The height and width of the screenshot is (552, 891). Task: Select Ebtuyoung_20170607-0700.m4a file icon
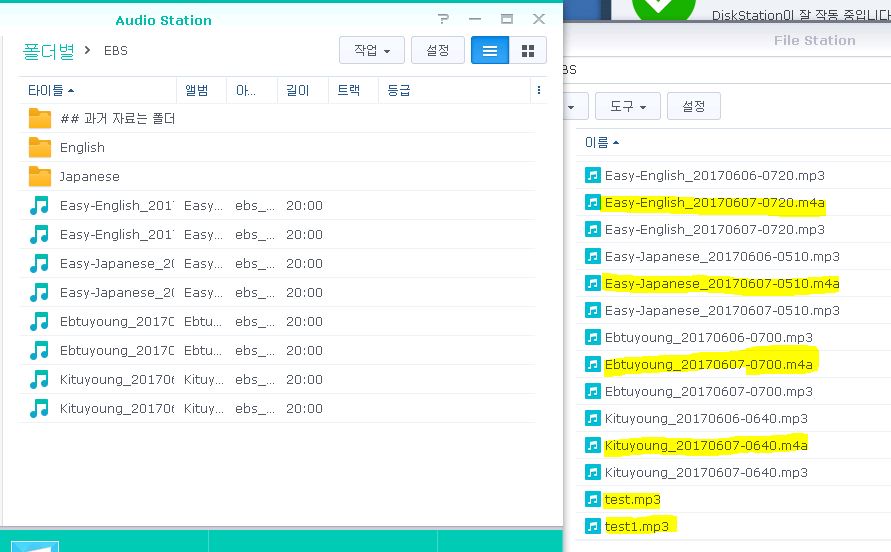[x=593, y=364]
